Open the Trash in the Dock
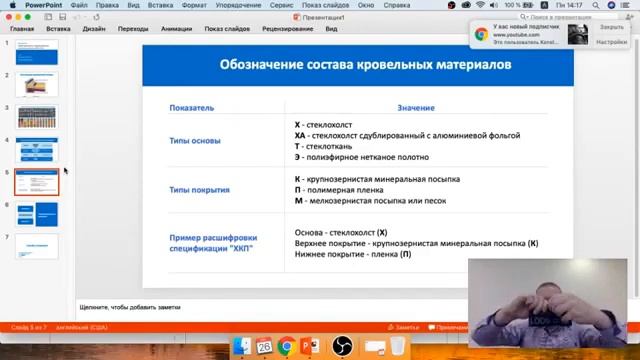This screenshot has height=360, width=640. pyautogui.click(x=397, y=346)
